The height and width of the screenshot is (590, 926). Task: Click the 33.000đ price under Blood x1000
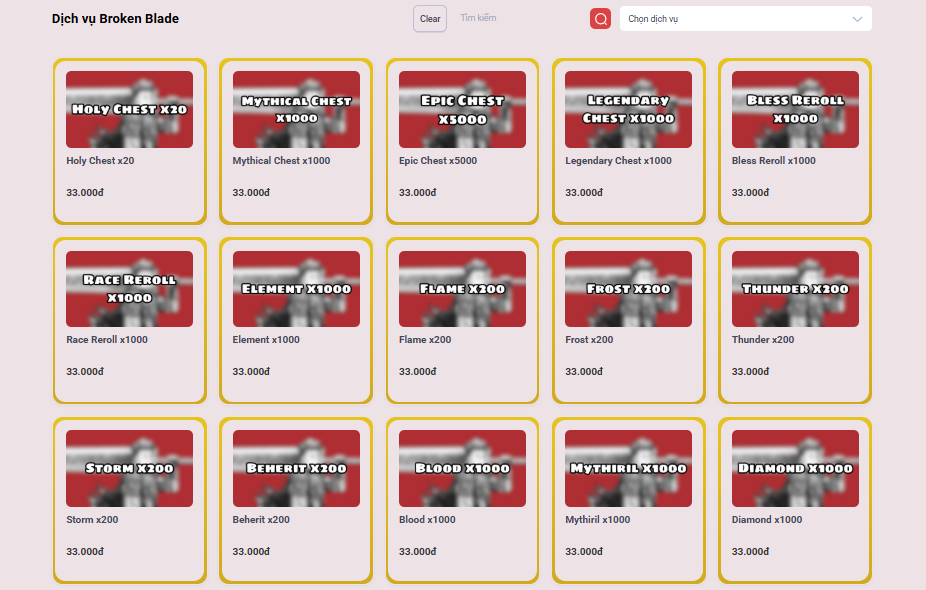click(x=418, y=552)
